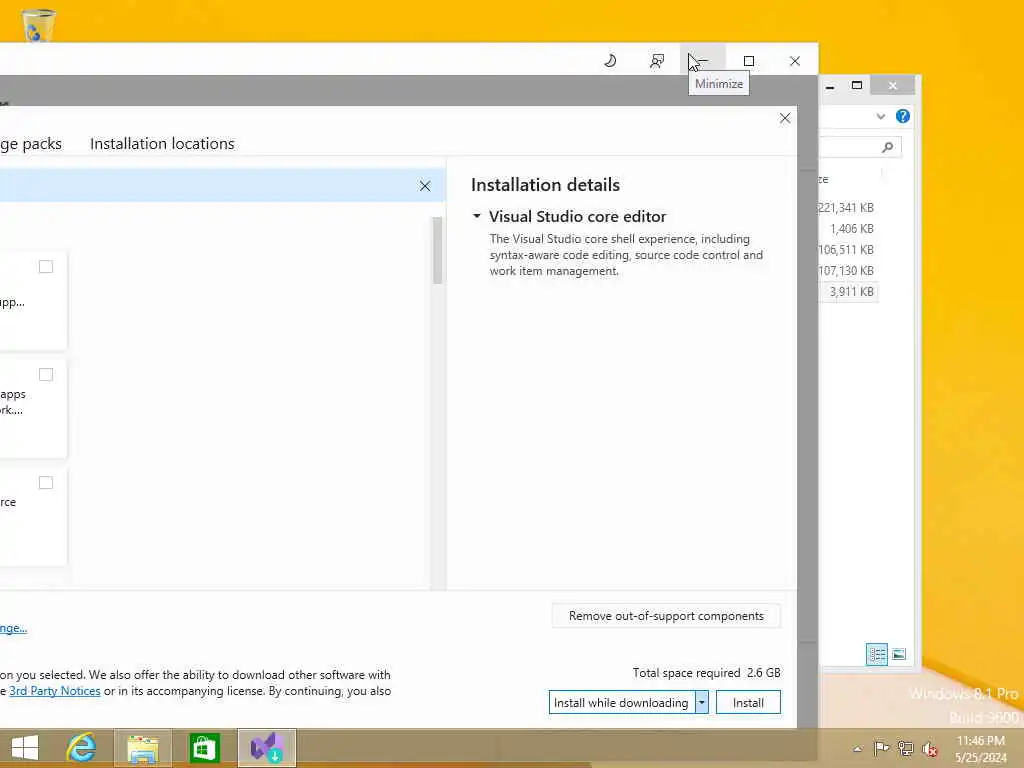Switch File Explorer to large icons view

click(899, 654)
